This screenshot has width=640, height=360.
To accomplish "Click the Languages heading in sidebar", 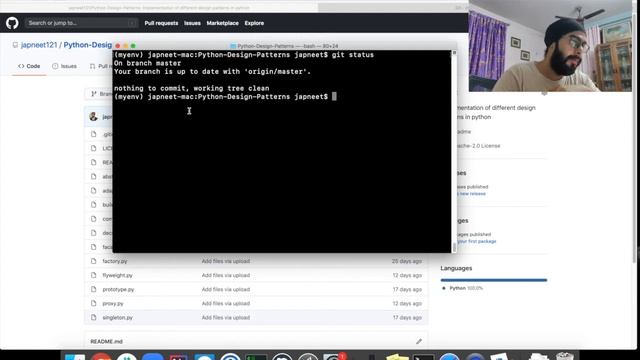I will point(456,268).
